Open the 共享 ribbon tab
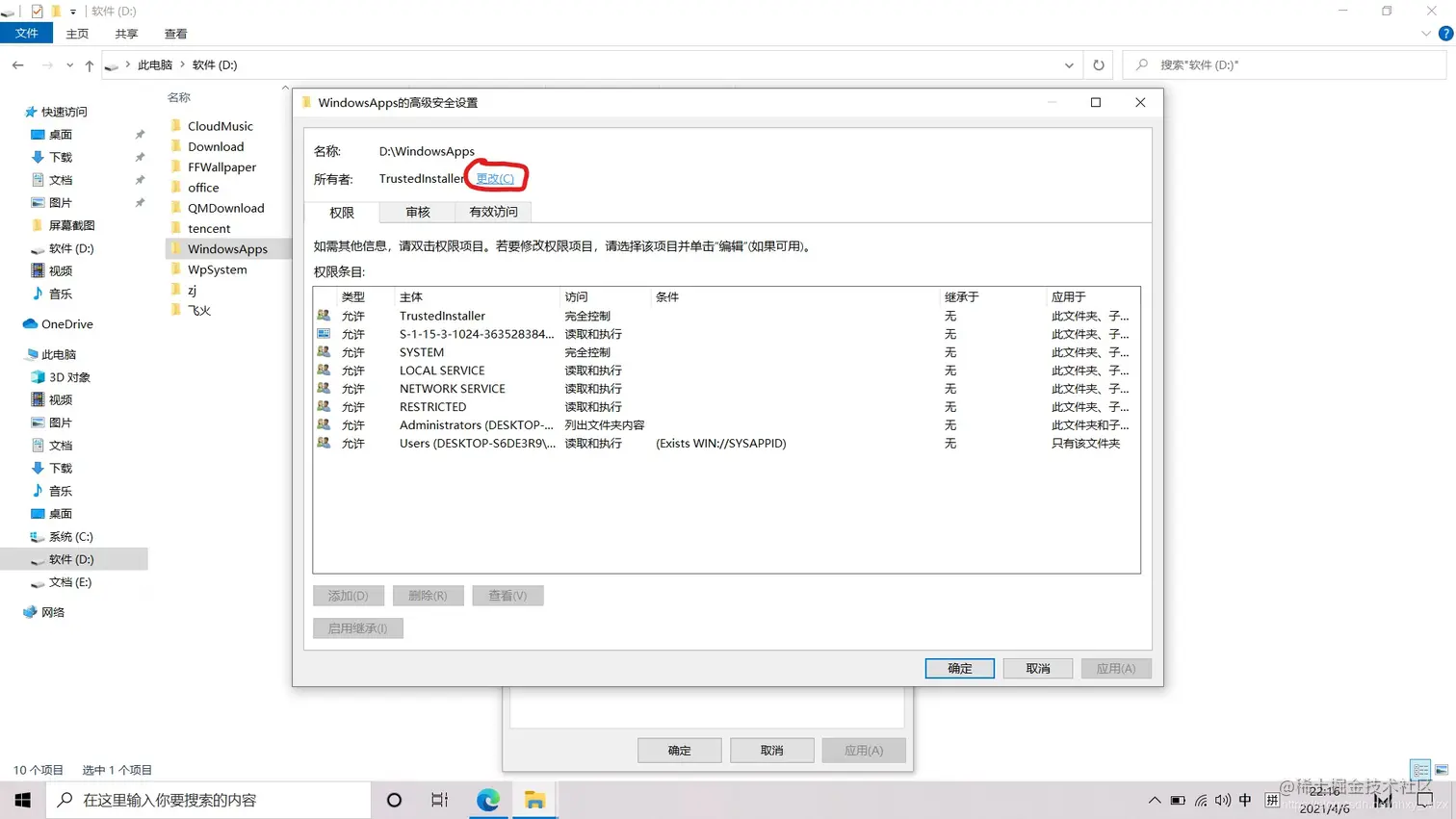The width and height of the screenshot is (1456, 819). click(126, 34)
